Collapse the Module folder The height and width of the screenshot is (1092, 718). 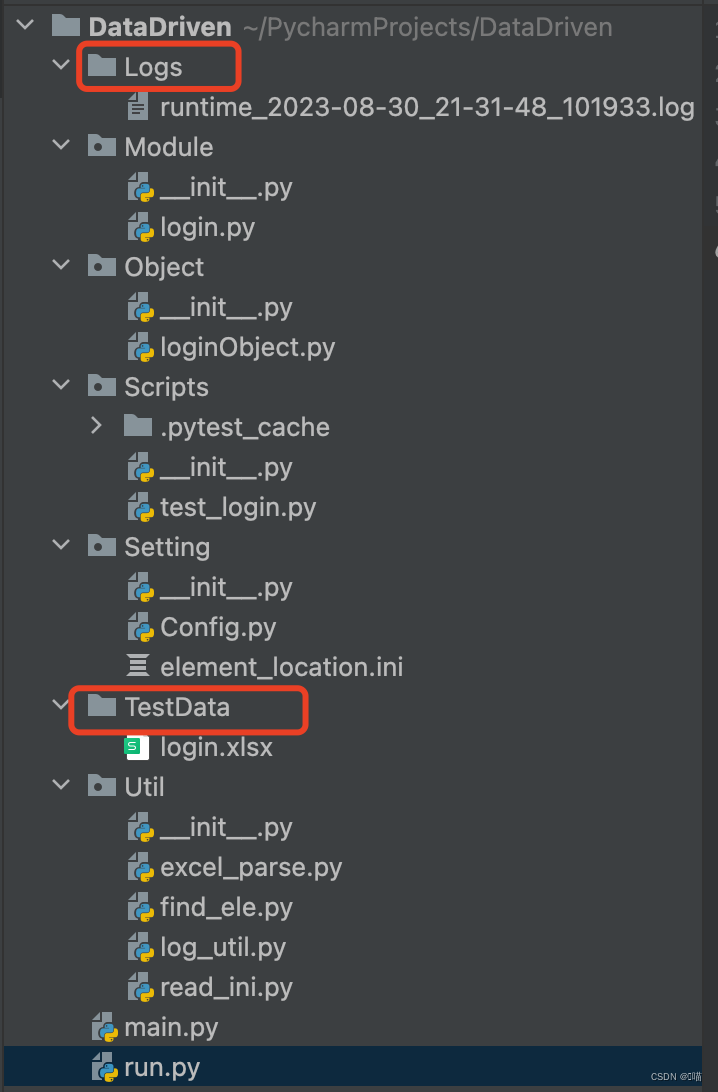coord(60,146)
